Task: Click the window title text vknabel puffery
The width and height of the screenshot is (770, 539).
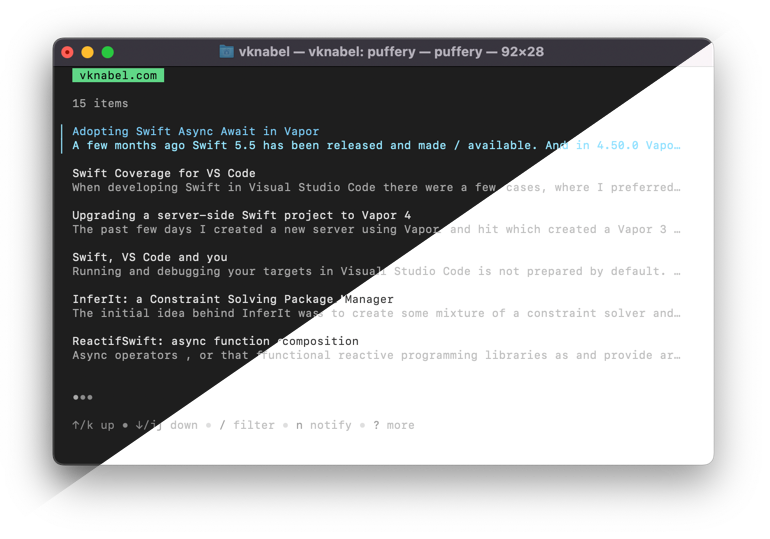Action: coord(391,52)
